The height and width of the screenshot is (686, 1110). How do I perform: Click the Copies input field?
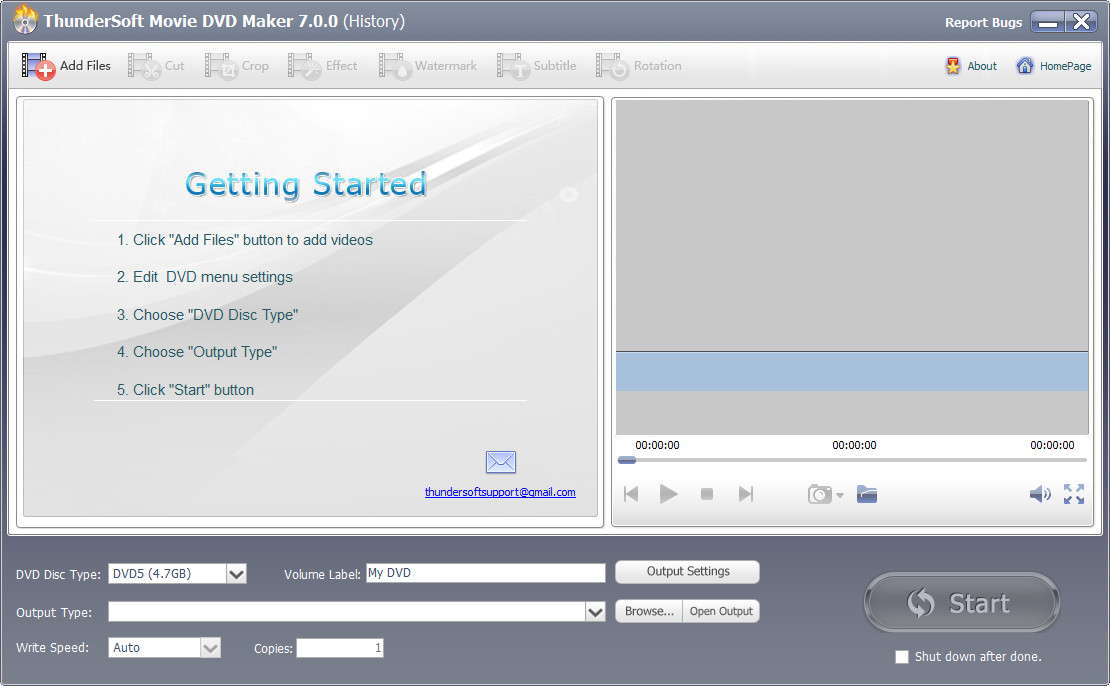(x=340, y=648)
